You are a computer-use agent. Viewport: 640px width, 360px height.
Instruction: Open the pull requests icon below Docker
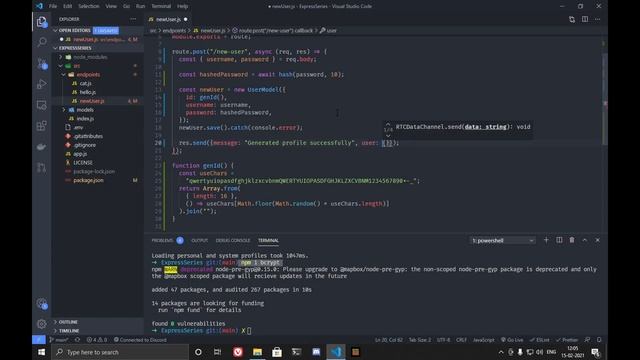(42, 167)
